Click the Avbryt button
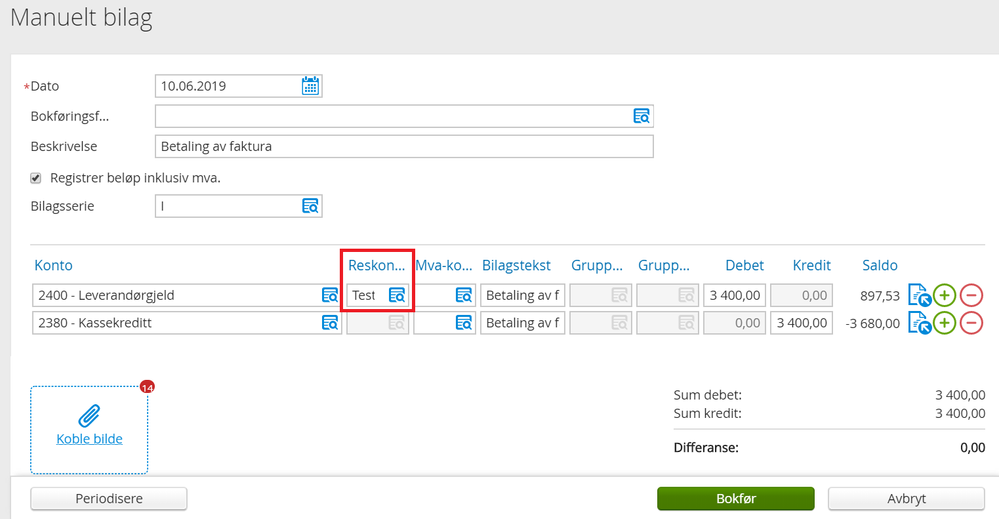The width and height of the screenshot is (999, 519). (x=906, y=499)
